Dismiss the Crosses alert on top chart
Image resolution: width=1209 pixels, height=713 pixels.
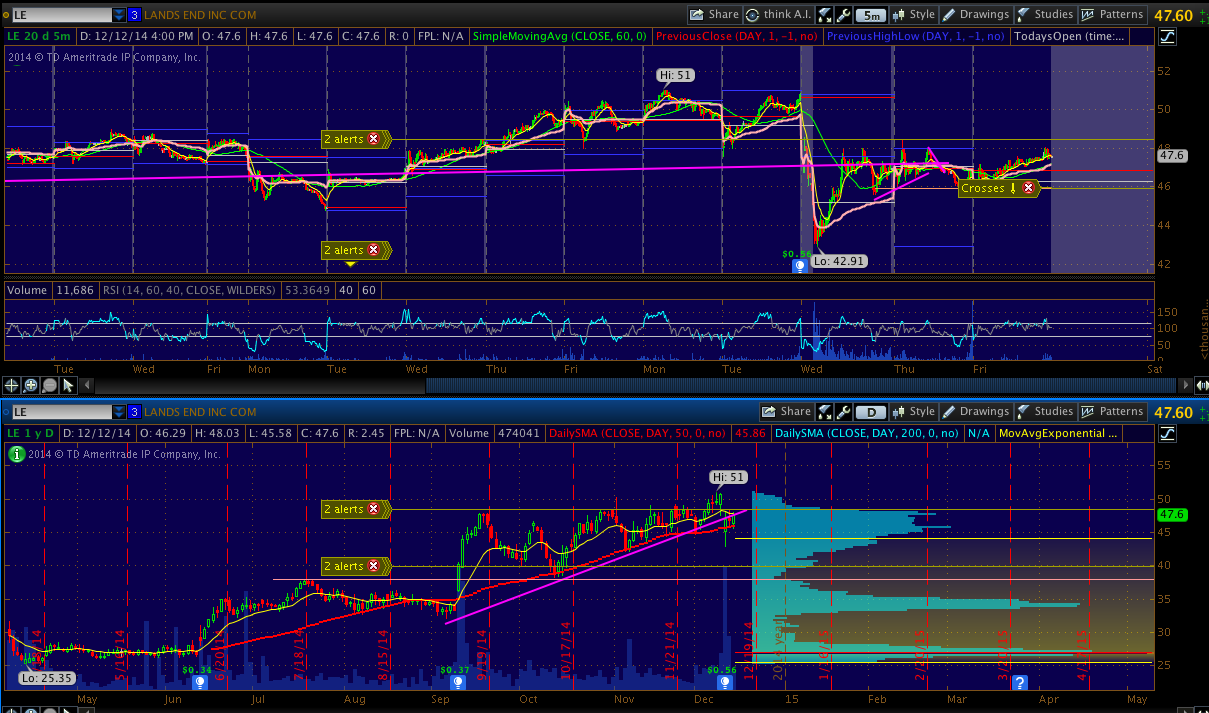tap(1027, 188)
